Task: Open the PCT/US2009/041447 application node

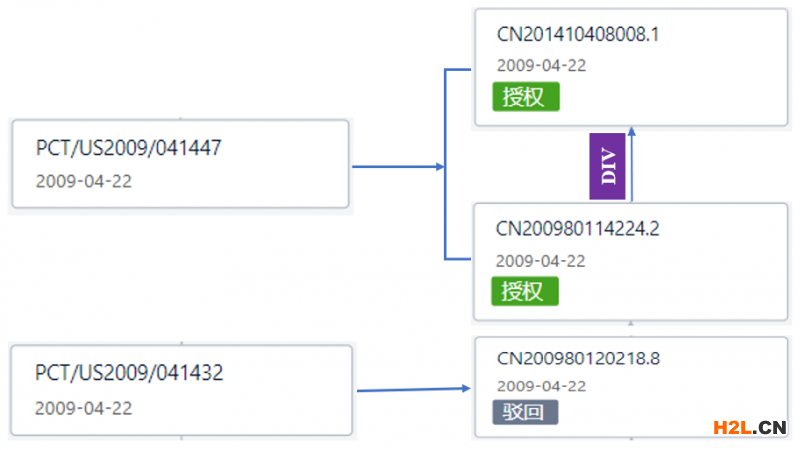Action: click(180, 165)
